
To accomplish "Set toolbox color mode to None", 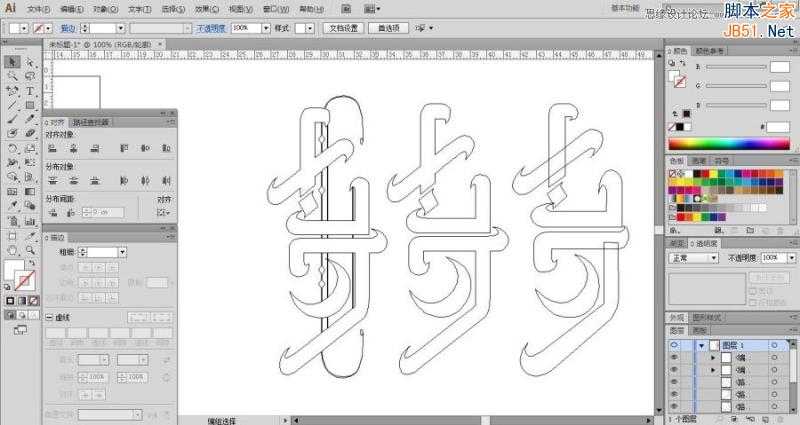I will [x=33, y=301].
